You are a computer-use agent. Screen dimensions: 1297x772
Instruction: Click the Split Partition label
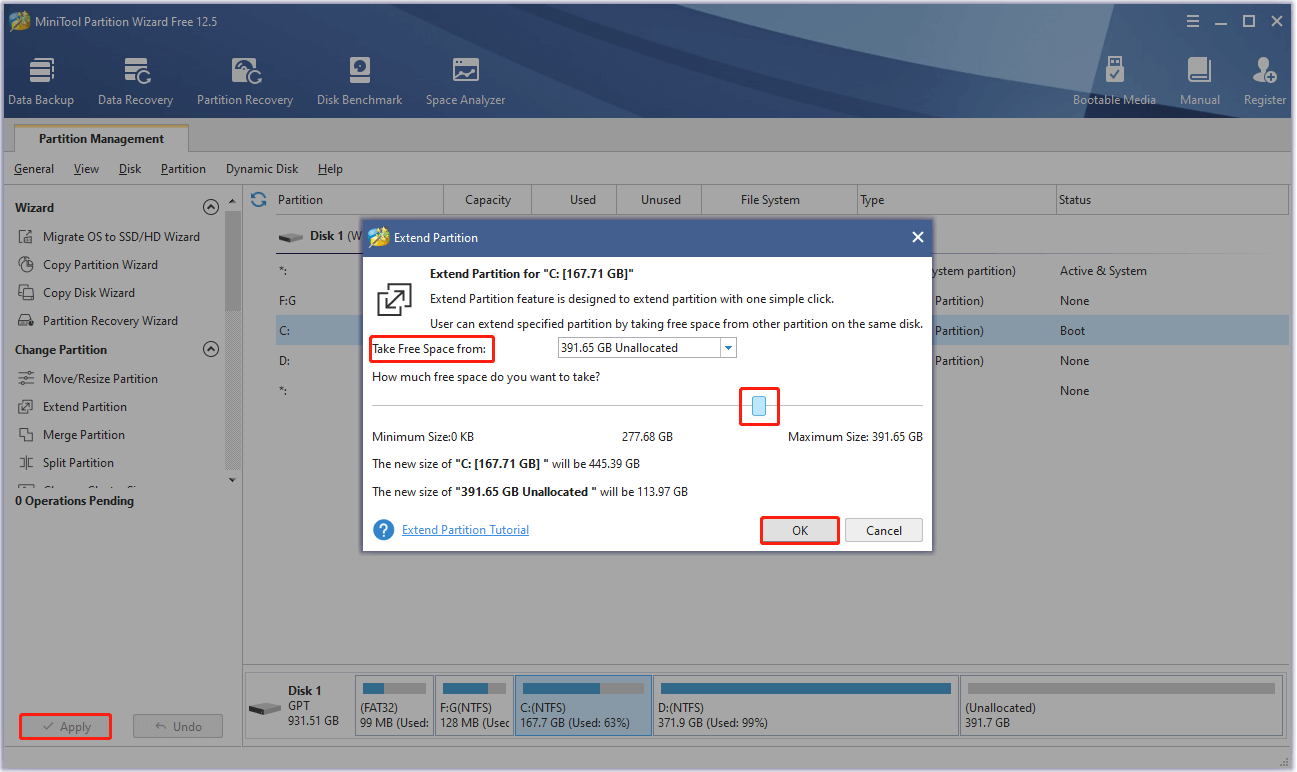[78, 463]
